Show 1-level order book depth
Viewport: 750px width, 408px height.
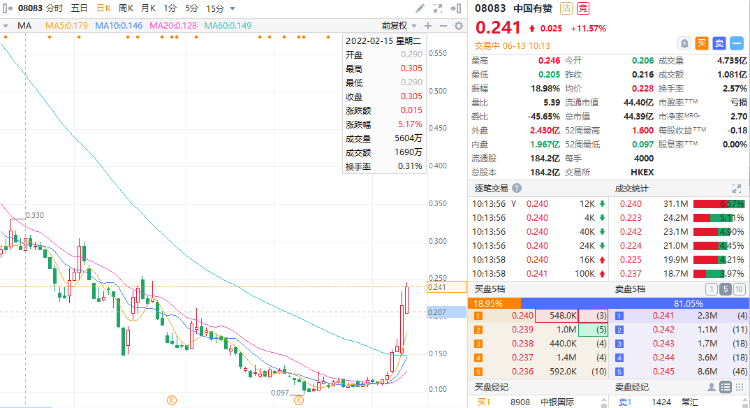(x=711, y=289)
